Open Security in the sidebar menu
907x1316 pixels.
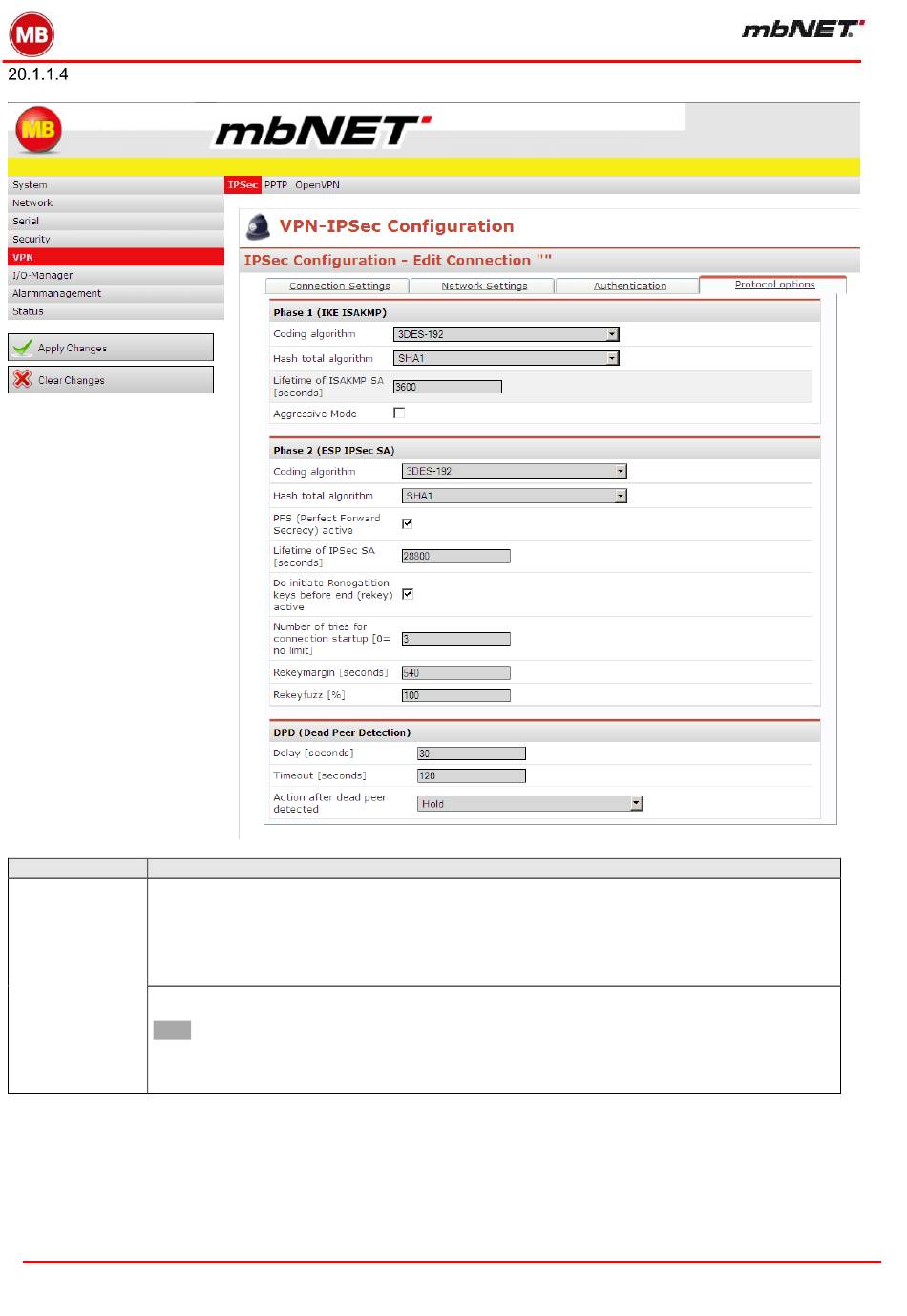point(116,240)
